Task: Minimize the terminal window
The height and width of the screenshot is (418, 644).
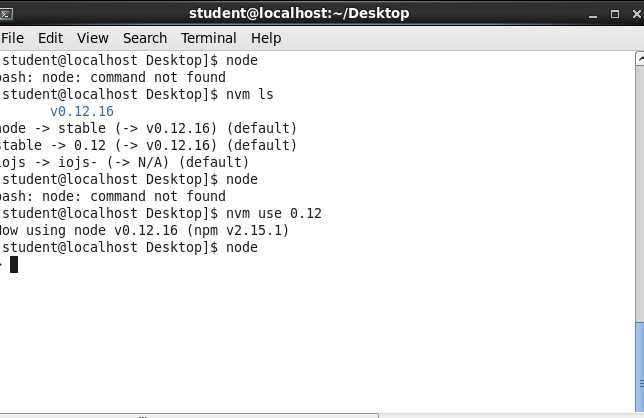Action: [593, 15]
